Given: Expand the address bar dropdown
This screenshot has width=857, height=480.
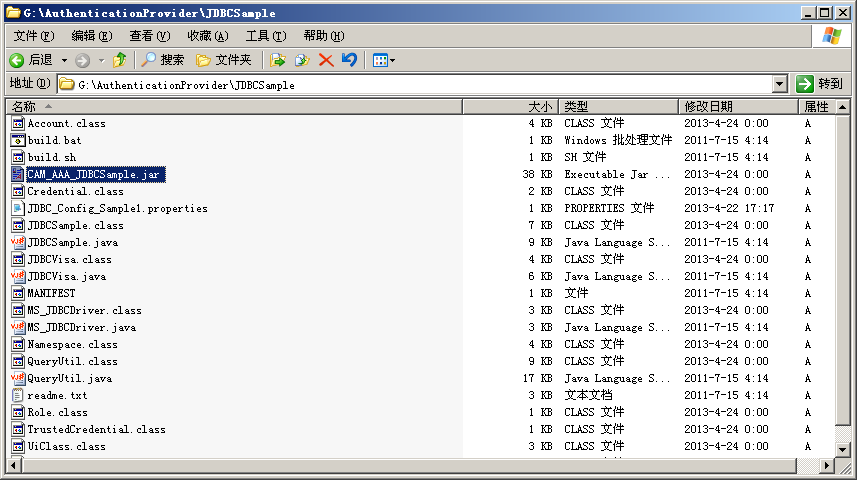Looking at the screenshot, I should [x=780, y=84].
